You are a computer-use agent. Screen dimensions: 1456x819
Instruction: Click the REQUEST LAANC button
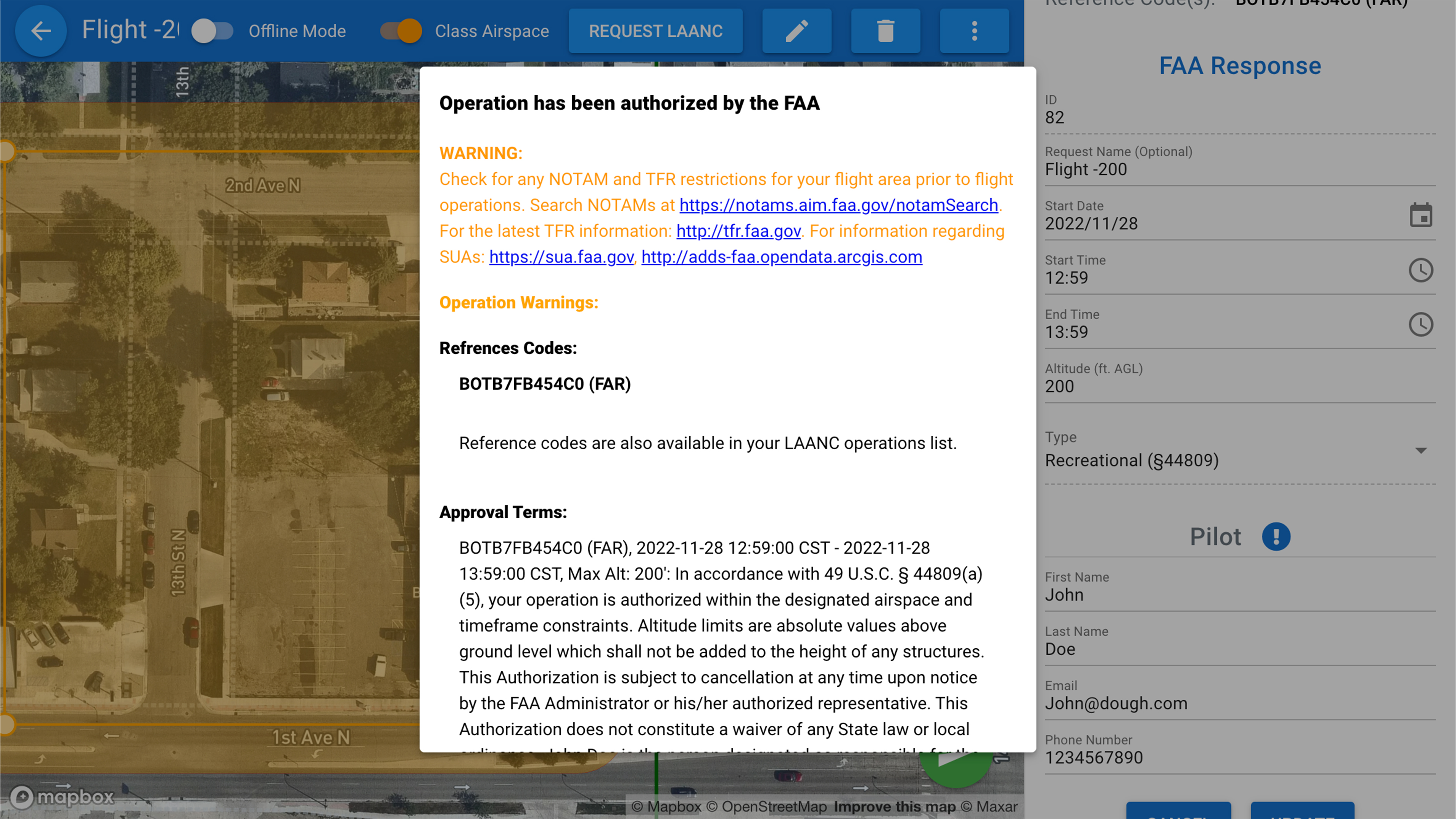tap(656, 30)
